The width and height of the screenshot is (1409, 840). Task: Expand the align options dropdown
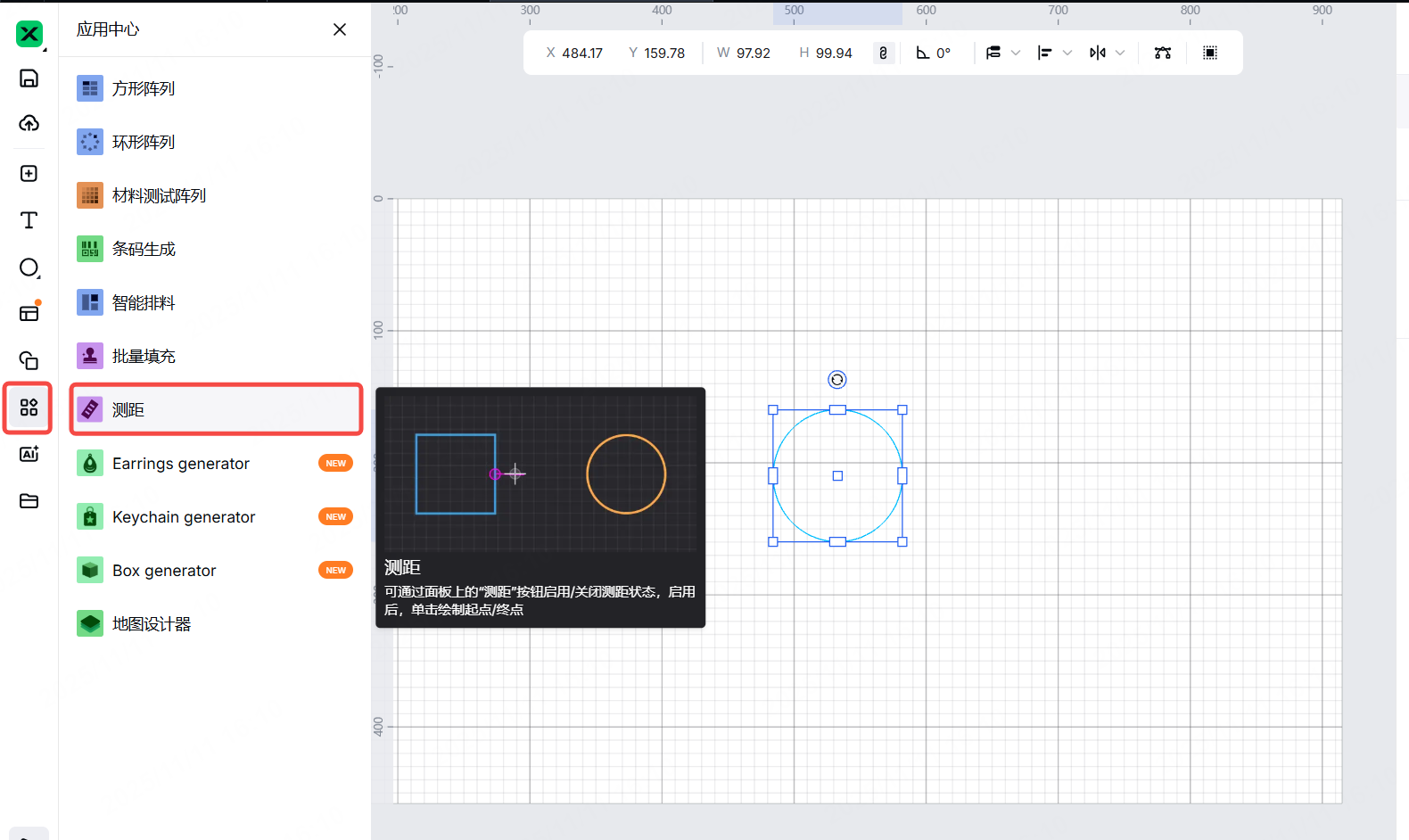(1067, 53)
